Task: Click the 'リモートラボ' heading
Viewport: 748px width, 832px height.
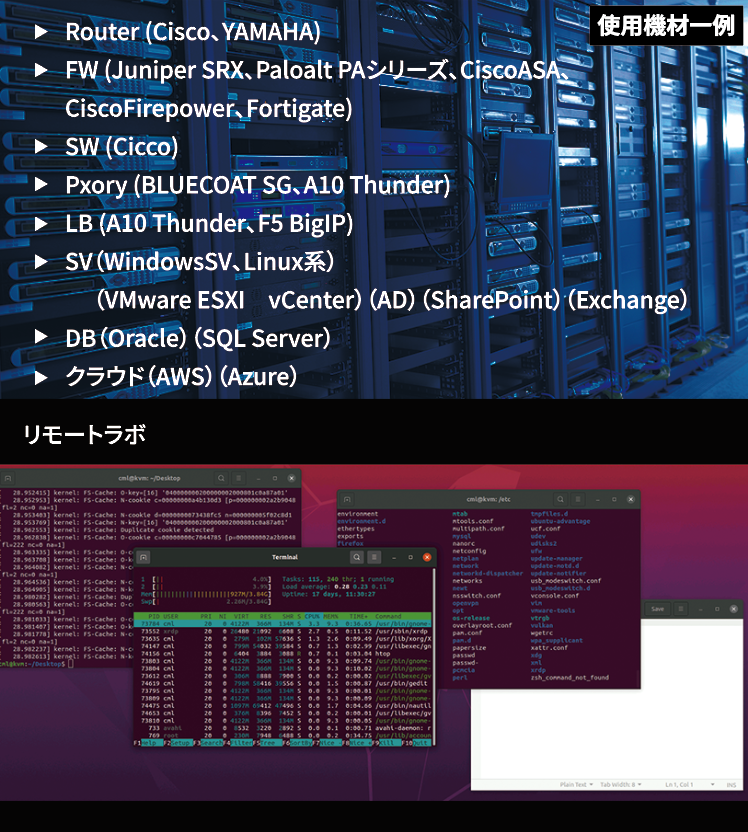Action: click(84, 434)
